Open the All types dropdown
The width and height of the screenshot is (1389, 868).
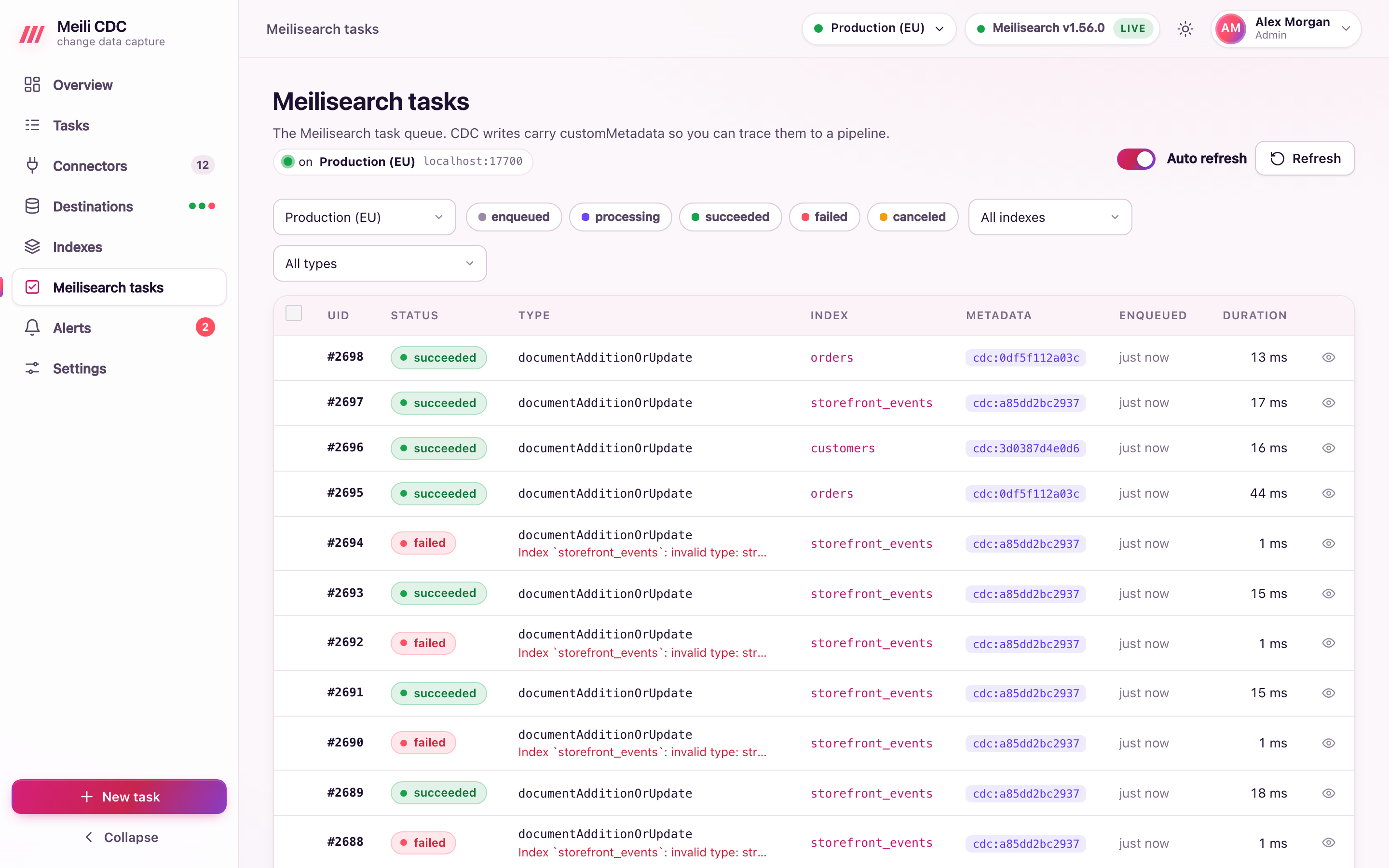point(380,263)
